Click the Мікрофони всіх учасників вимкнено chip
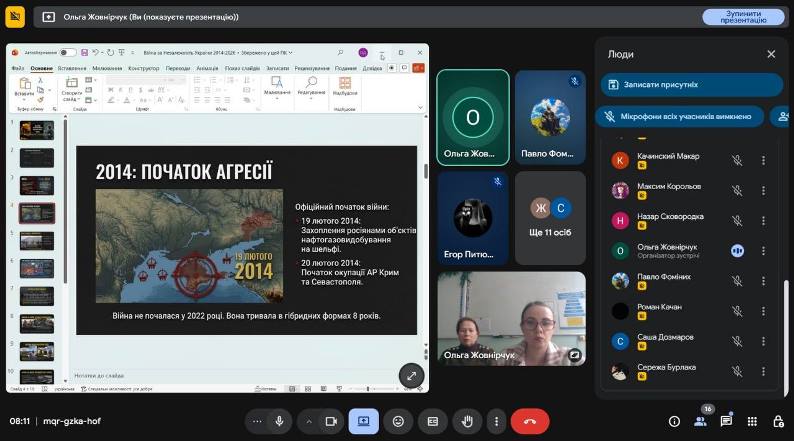Viewport: 794px width, 441px height. [x=680, y=116]
